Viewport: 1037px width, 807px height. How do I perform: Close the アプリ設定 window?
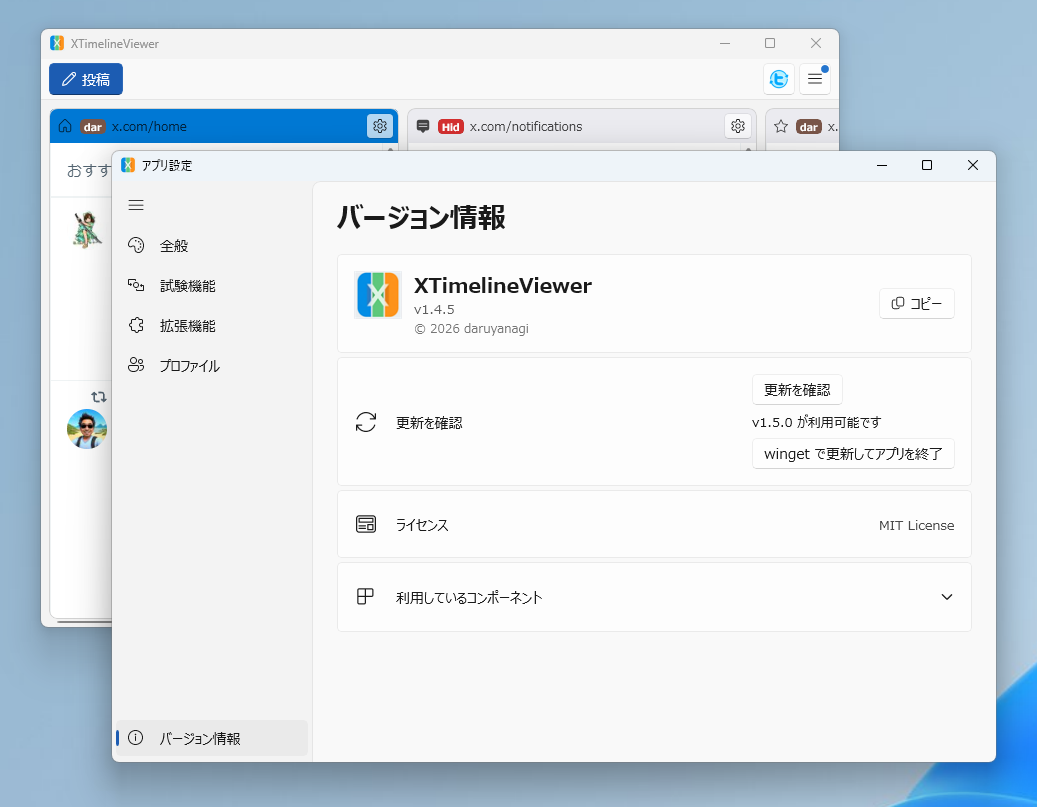tap(972, 165)
